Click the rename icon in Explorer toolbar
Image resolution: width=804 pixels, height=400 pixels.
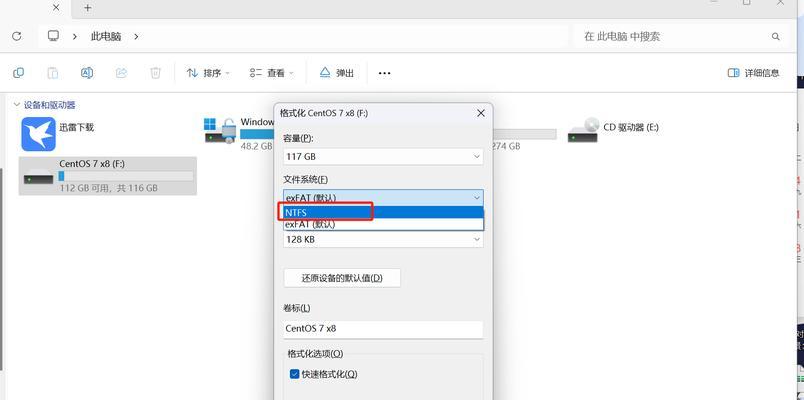(87, 73)
